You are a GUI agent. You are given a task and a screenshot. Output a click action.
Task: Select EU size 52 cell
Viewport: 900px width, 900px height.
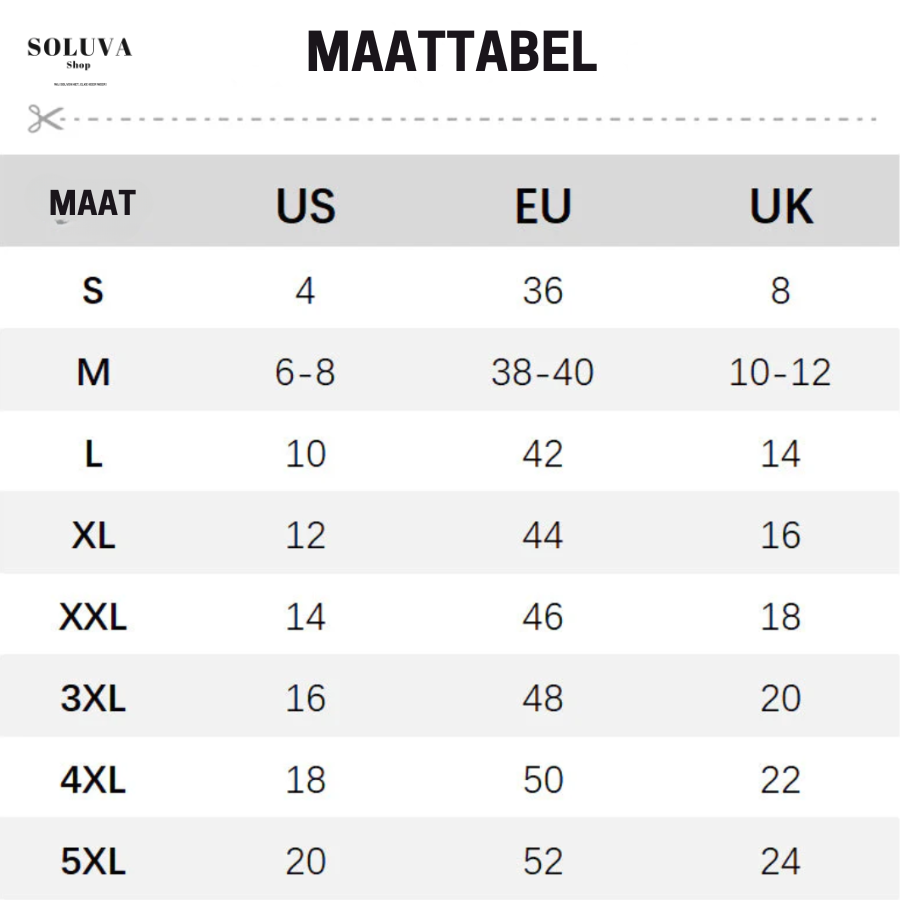pos(543,861)
